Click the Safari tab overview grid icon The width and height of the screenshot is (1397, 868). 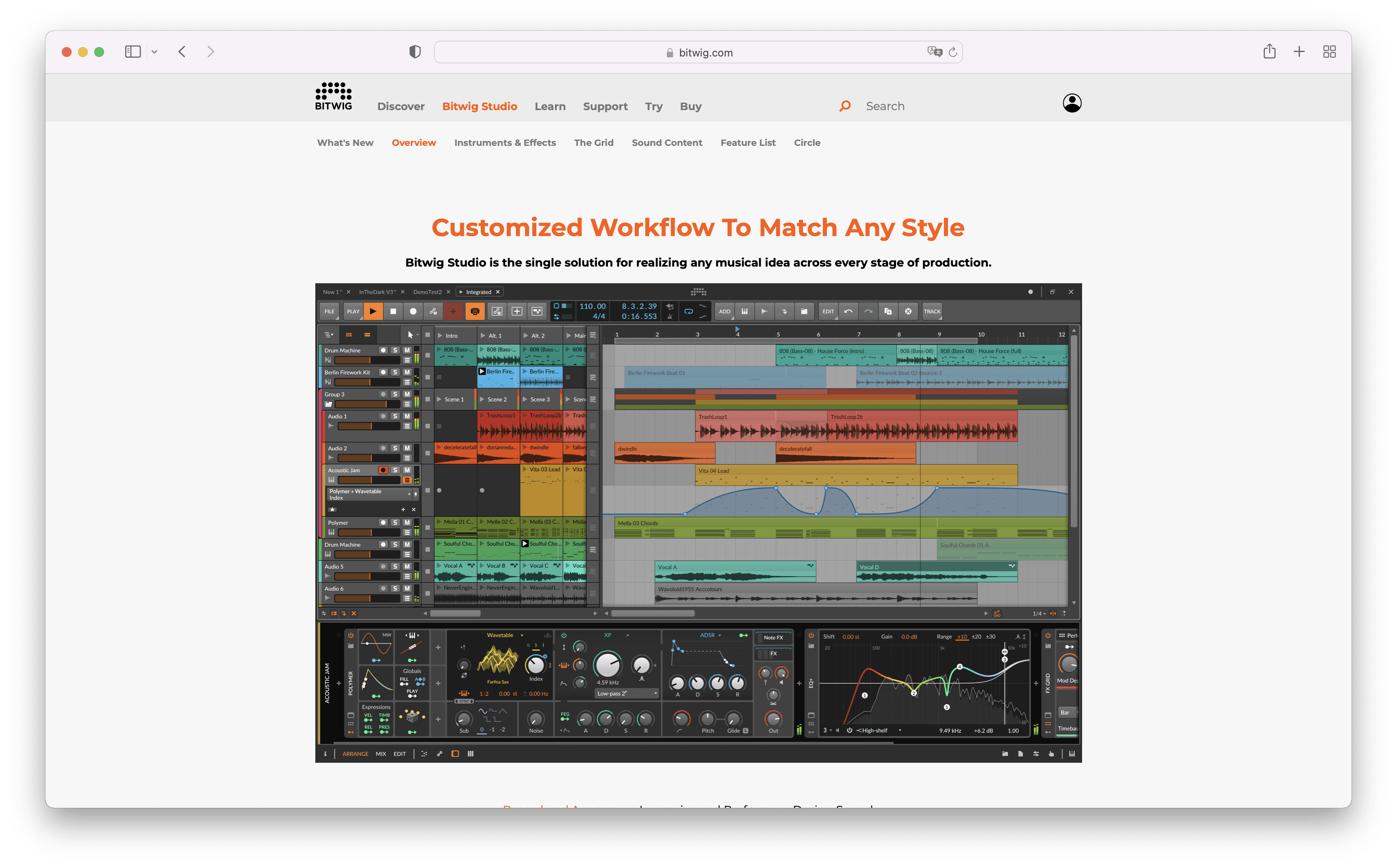point(1330,52)
